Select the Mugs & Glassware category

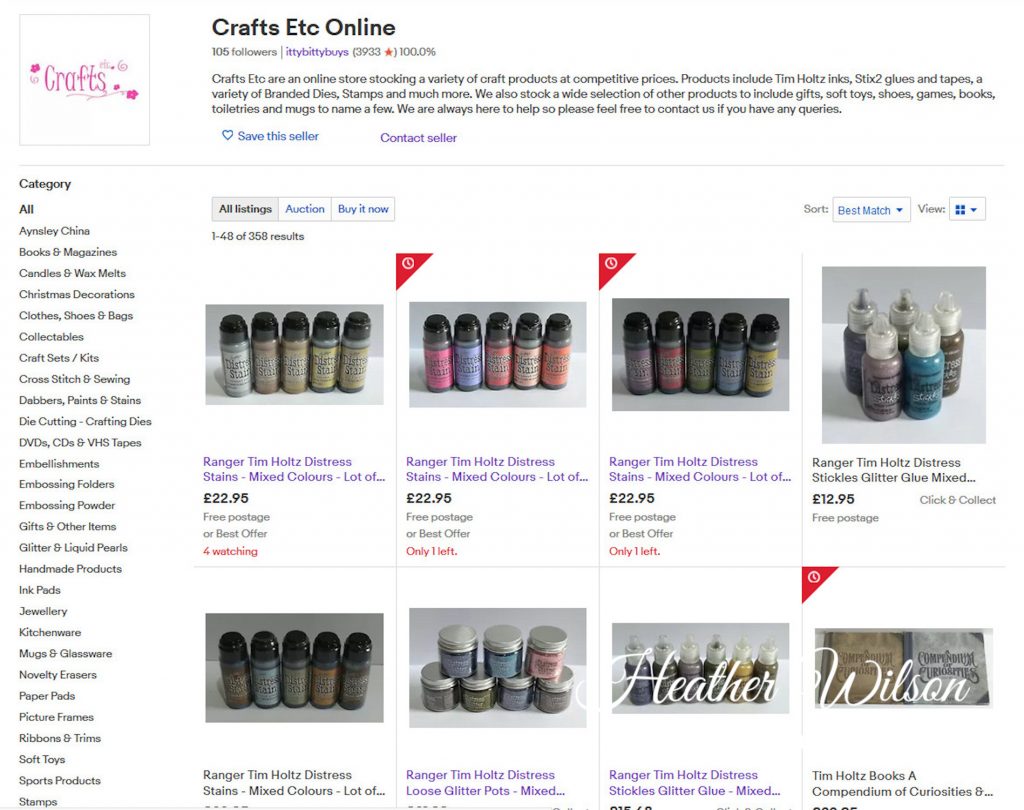coord(65,653)
